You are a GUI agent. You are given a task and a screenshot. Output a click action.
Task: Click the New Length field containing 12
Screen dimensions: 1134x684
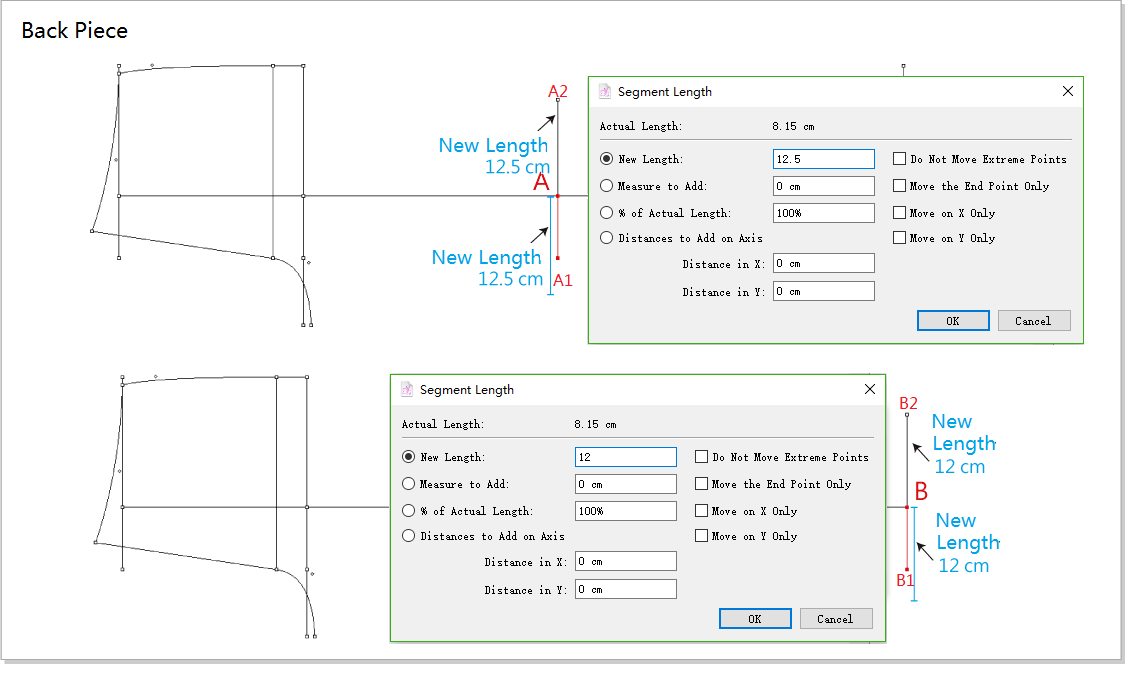pos(625,457)
